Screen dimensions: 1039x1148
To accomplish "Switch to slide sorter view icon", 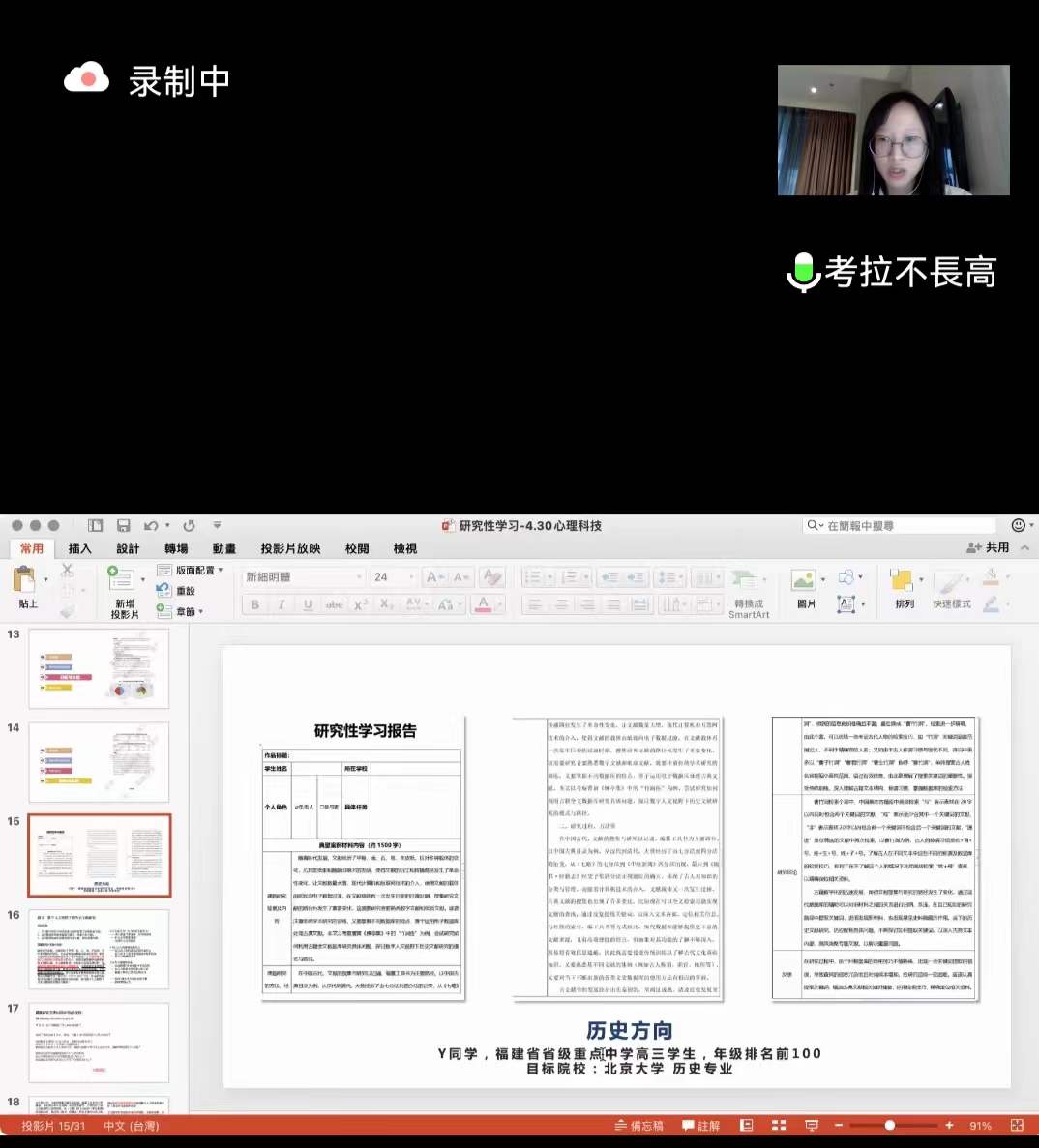I will [x=779, y=1126].
